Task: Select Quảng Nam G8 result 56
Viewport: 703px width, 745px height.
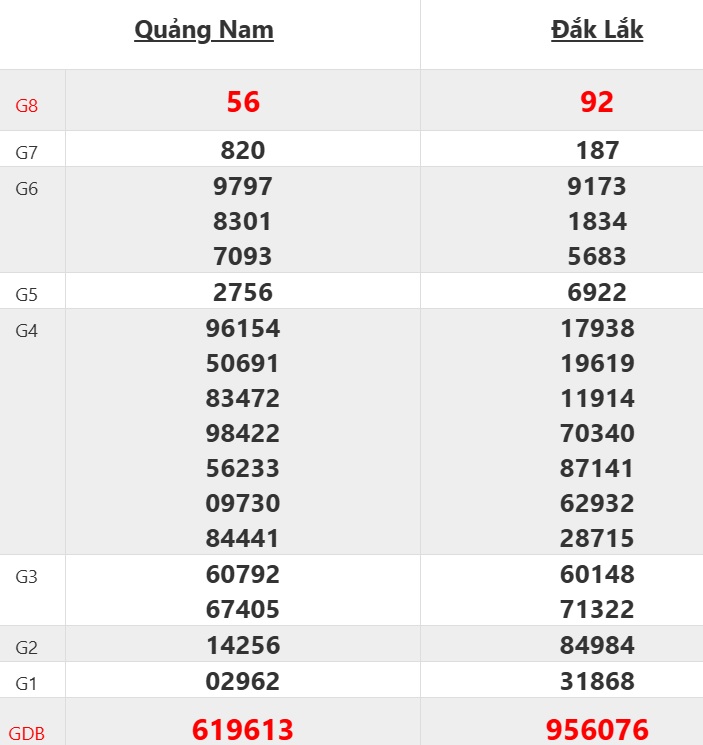Action: click(x=243, y=102)
